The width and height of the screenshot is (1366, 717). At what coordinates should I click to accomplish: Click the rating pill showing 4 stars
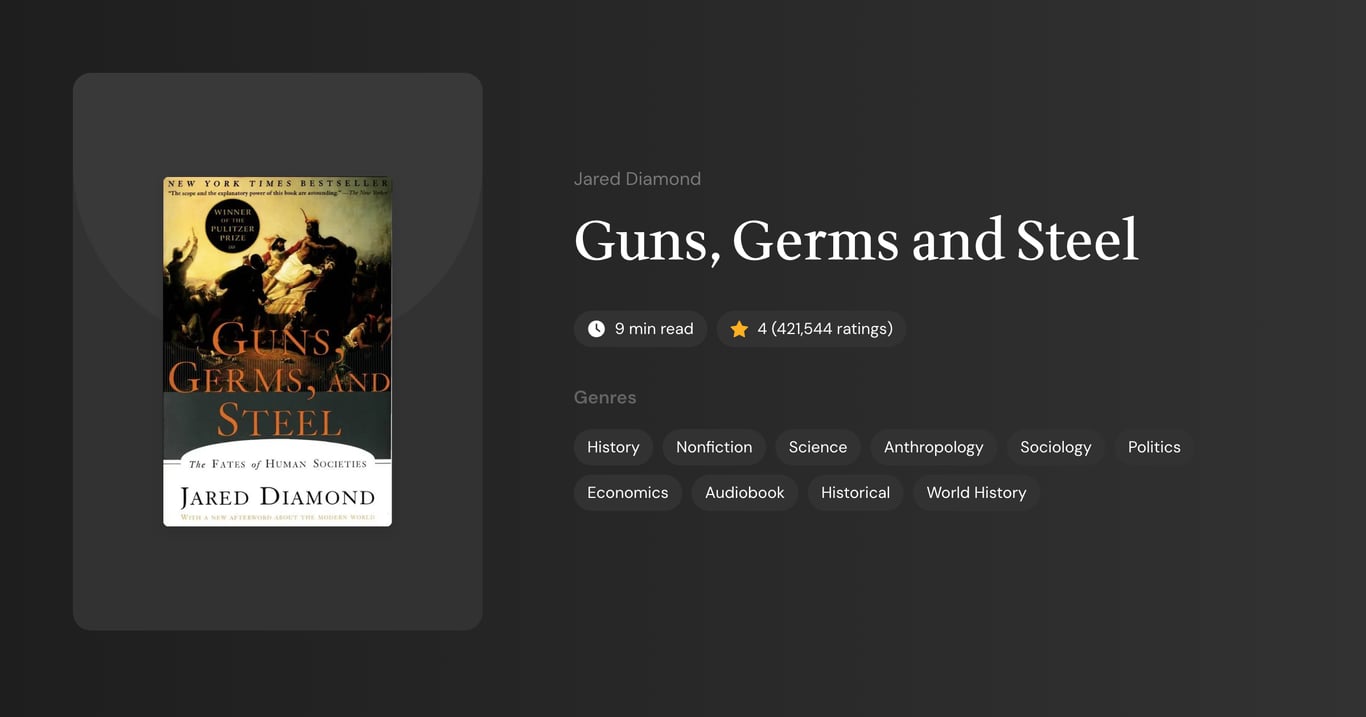(810, 328)
